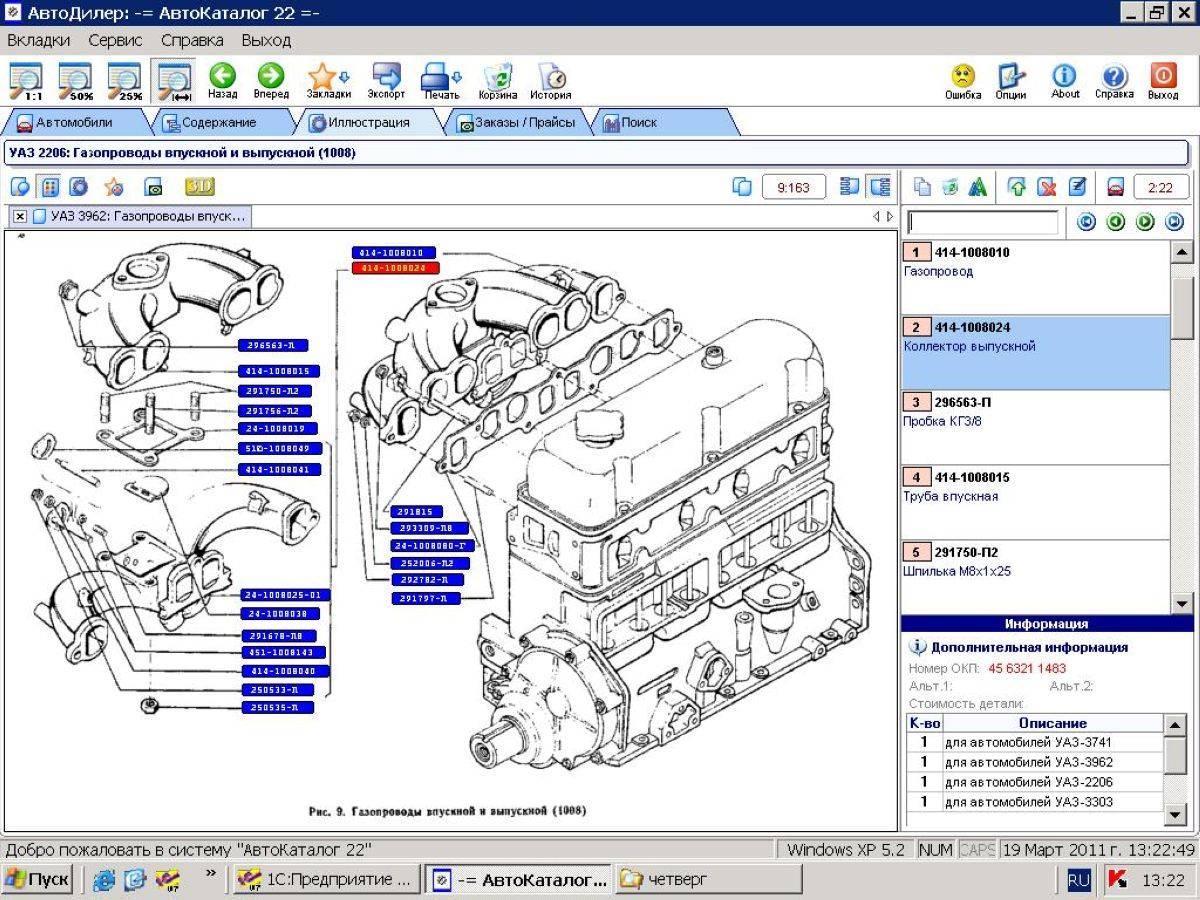1200x900 pixels.
Task: Click the 291815 label on diagram
Action: pyautogui.click(x=414, y=511)
